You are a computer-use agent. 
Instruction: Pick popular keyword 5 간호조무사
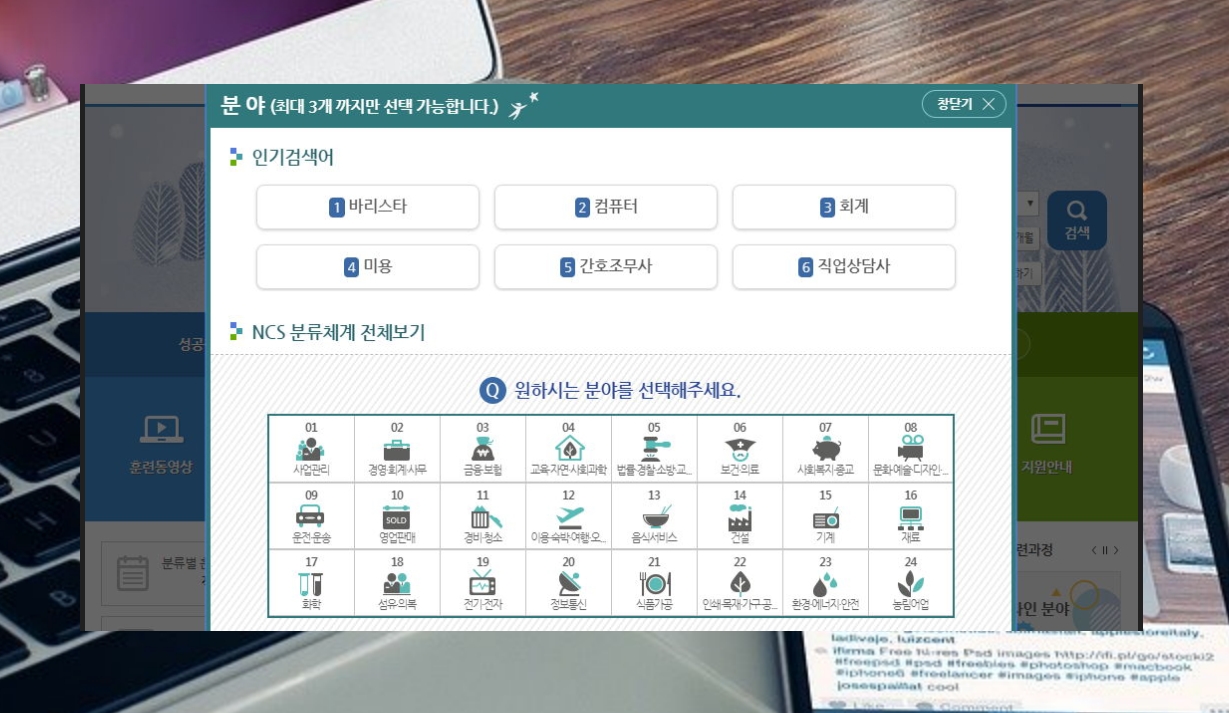pyautogui.click(x=606, y=267)
